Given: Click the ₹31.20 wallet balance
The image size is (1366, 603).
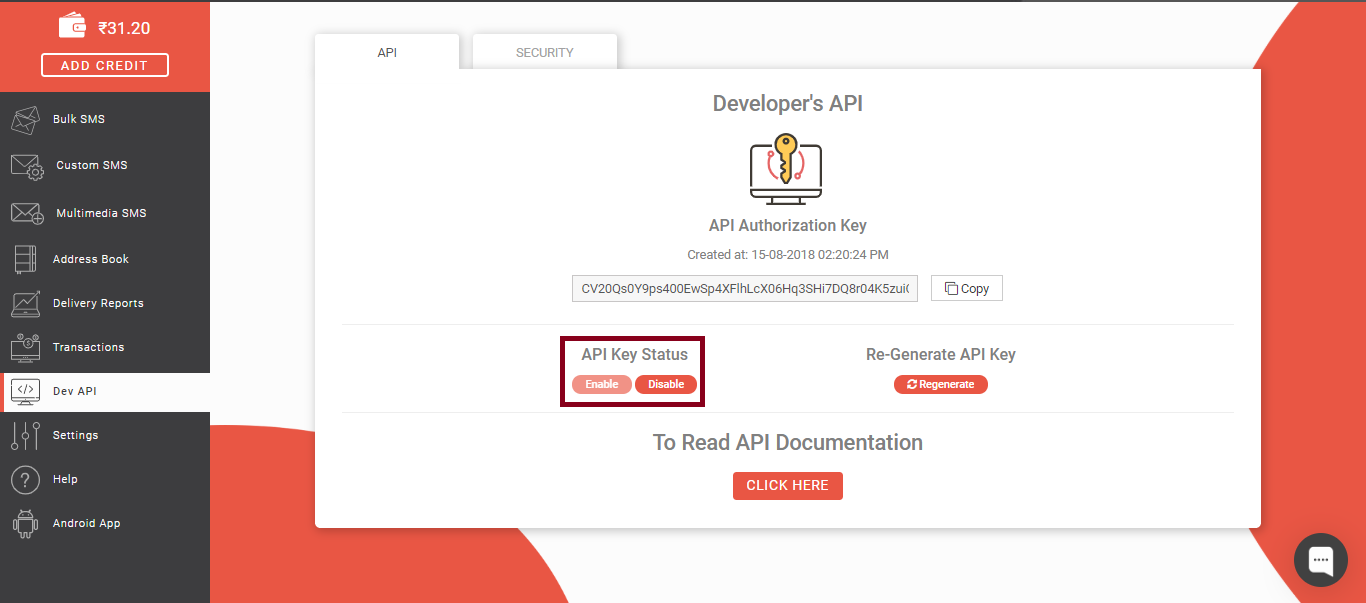Looking at the screenshot, I should [124, 28].
